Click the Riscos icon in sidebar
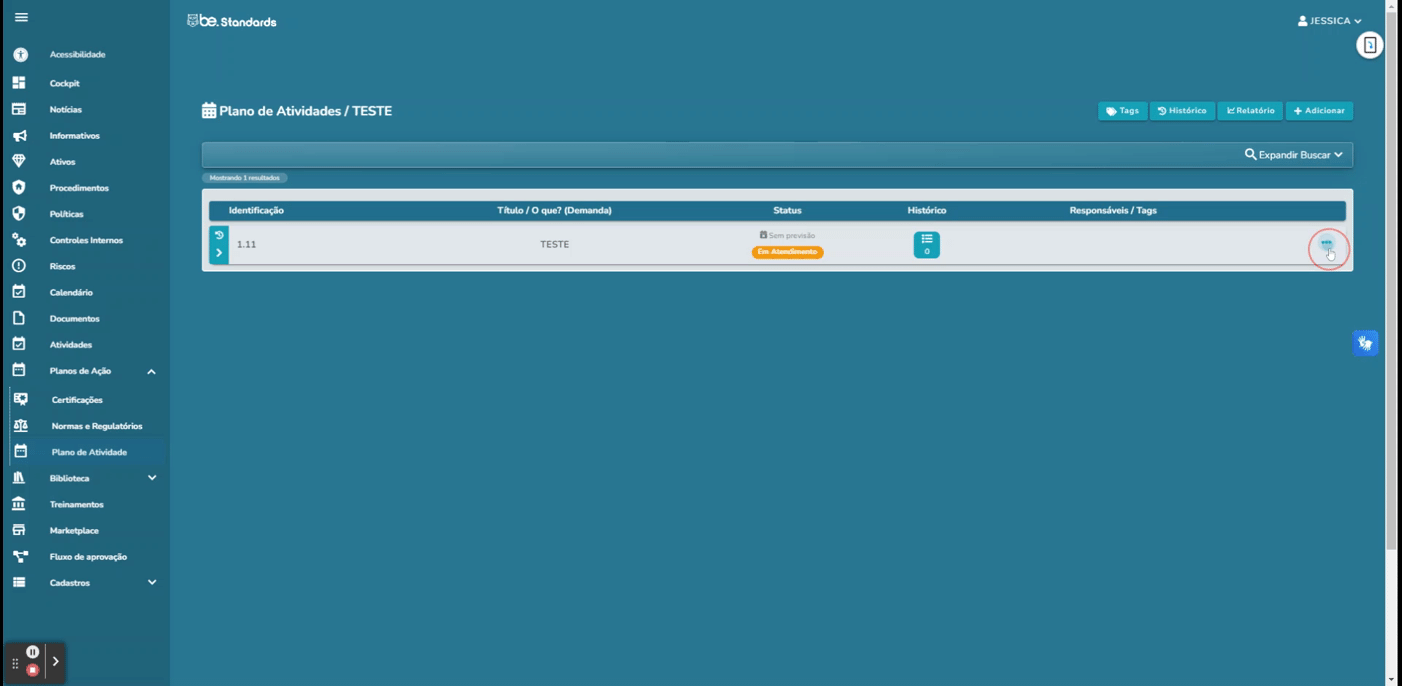This screenshot has height=686, width=1402. 19,266
